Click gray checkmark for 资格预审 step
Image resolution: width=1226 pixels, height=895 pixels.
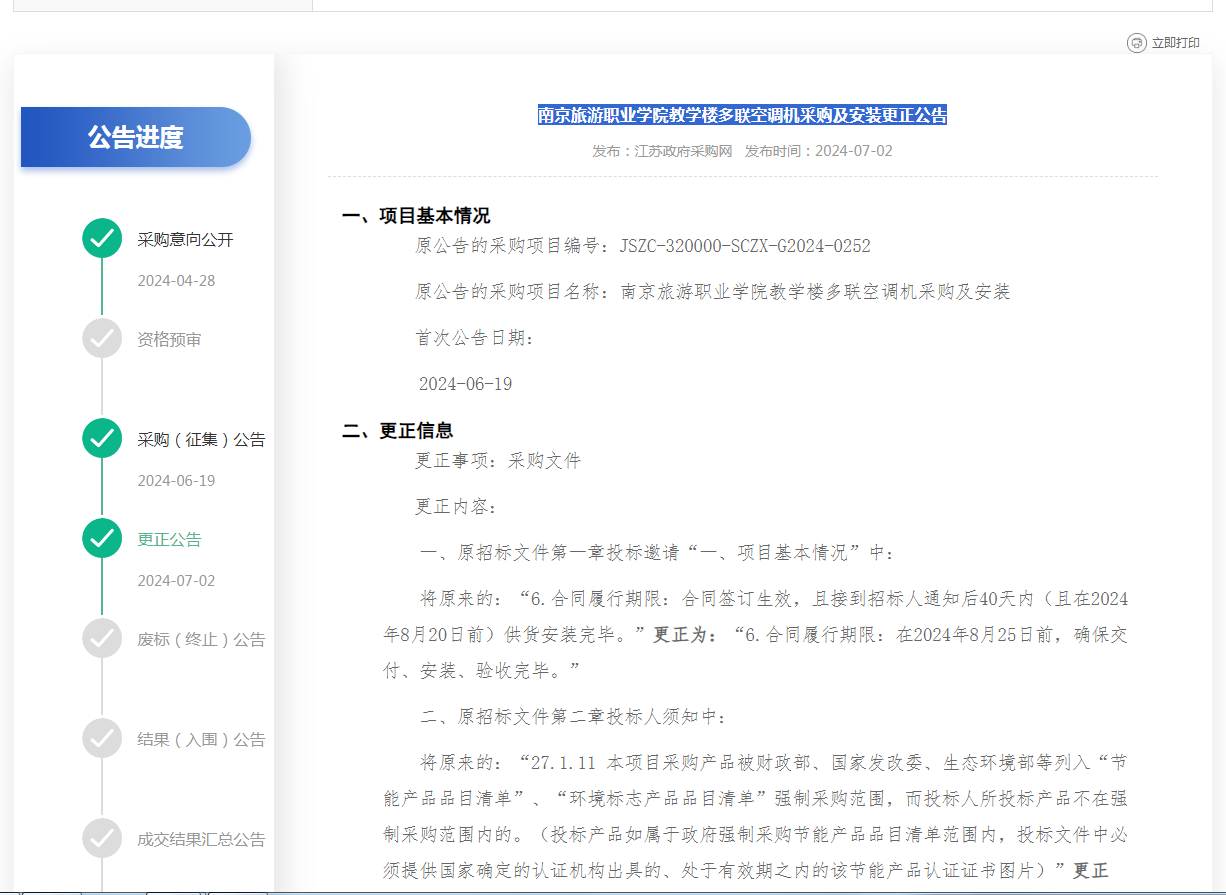pyautogui.click(x=102, y=338)
